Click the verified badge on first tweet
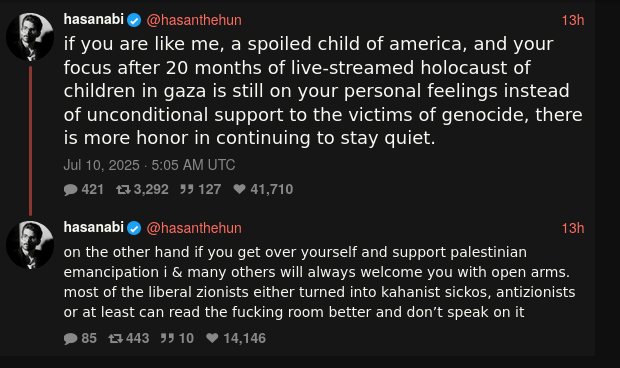The image size is (620, 368). coord(134,20)
